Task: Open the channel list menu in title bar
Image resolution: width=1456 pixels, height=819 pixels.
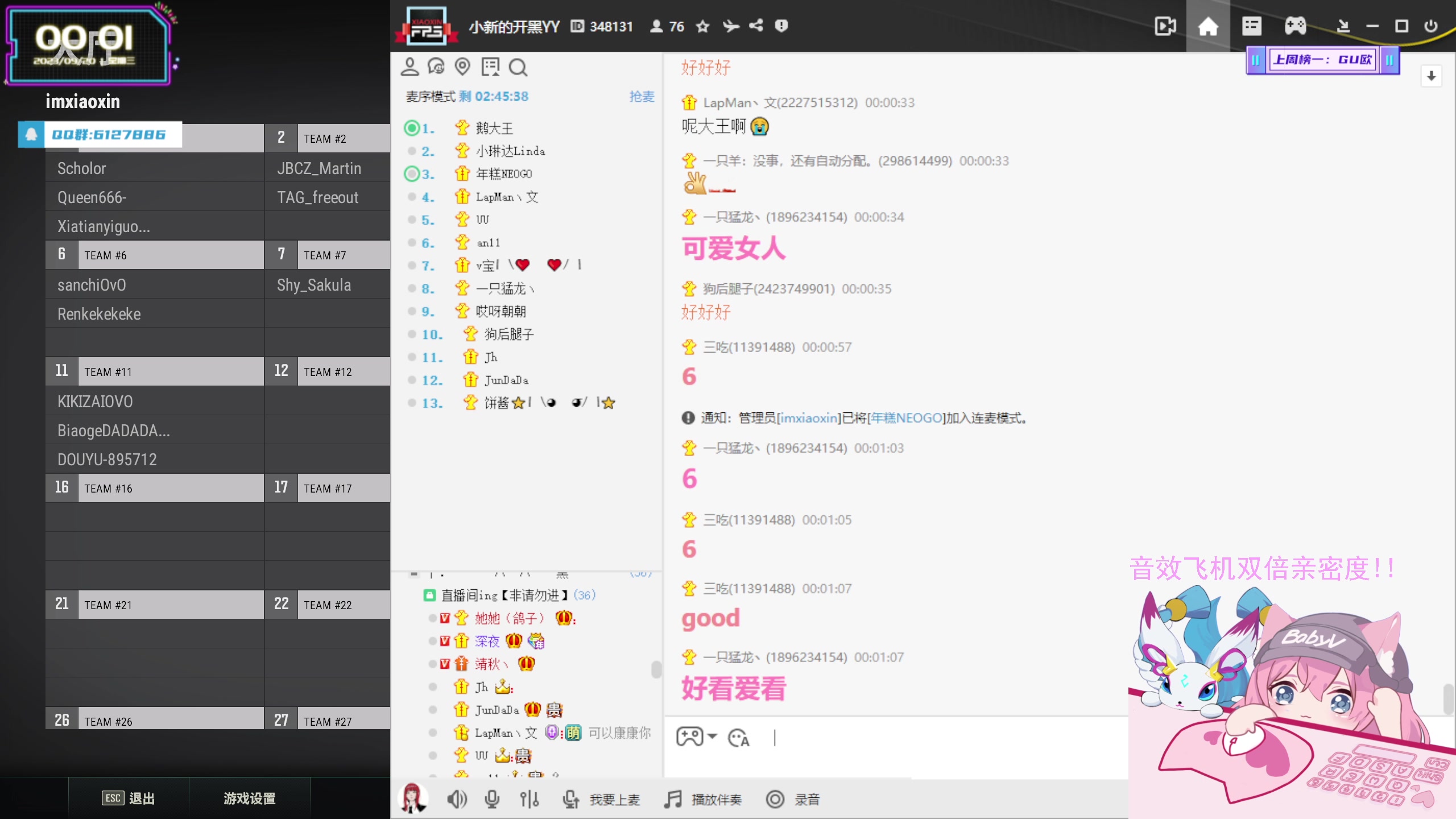Action: (1252, 26)
